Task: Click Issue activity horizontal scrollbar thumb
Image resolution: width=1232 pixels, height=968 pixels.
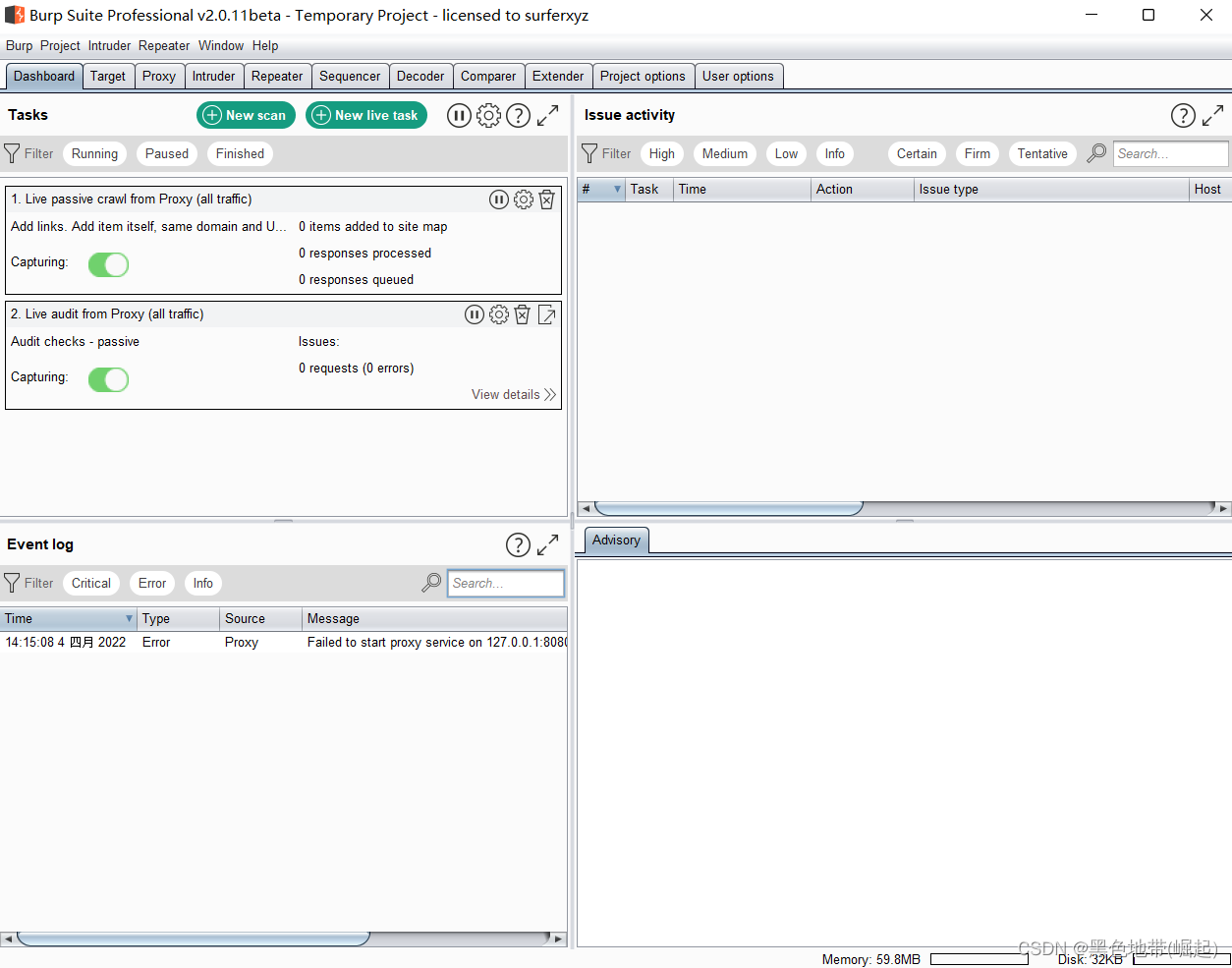Action: (728, 508)
